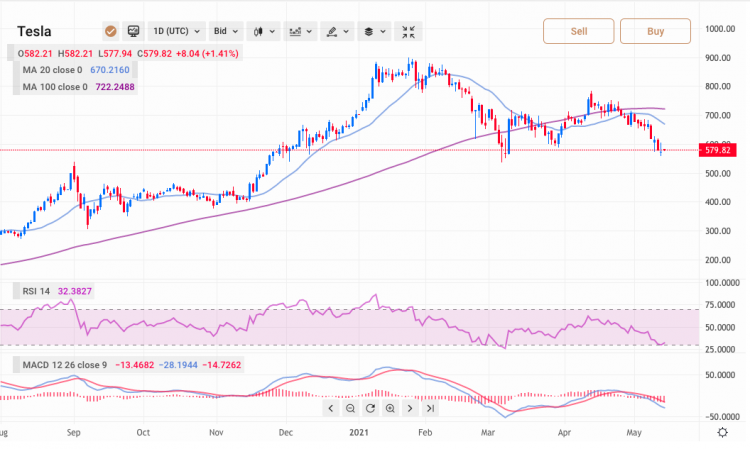Click the 579.82 current price label
Image resolution: width=750 pixels, height=449 pixels.
coord(717,150)
